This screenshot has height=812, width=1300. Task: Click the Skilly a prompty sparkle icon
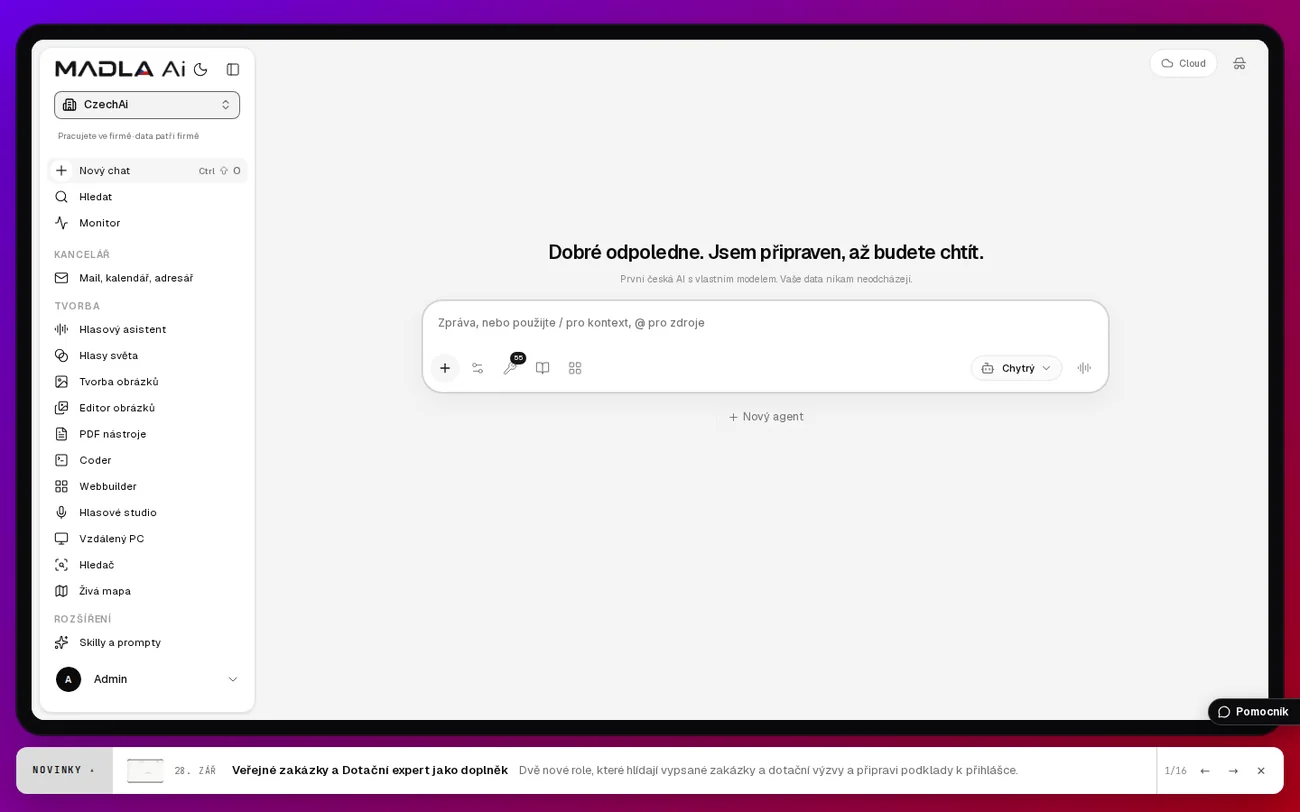click(x=62, y=642)
